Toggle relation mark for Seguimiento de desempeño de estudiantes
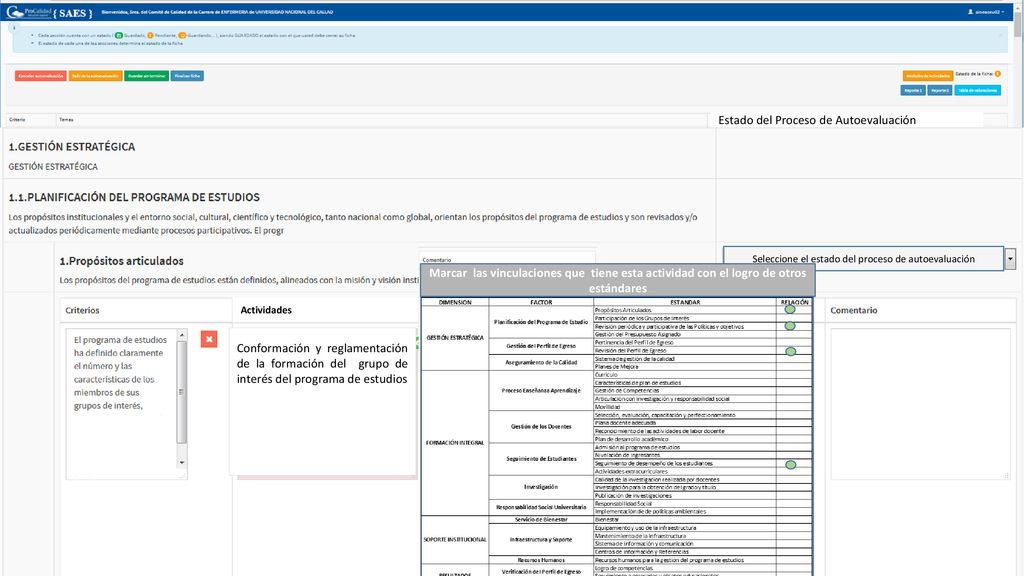The width and height of the screenshot is (1024, 576). [x=790, y=464]
